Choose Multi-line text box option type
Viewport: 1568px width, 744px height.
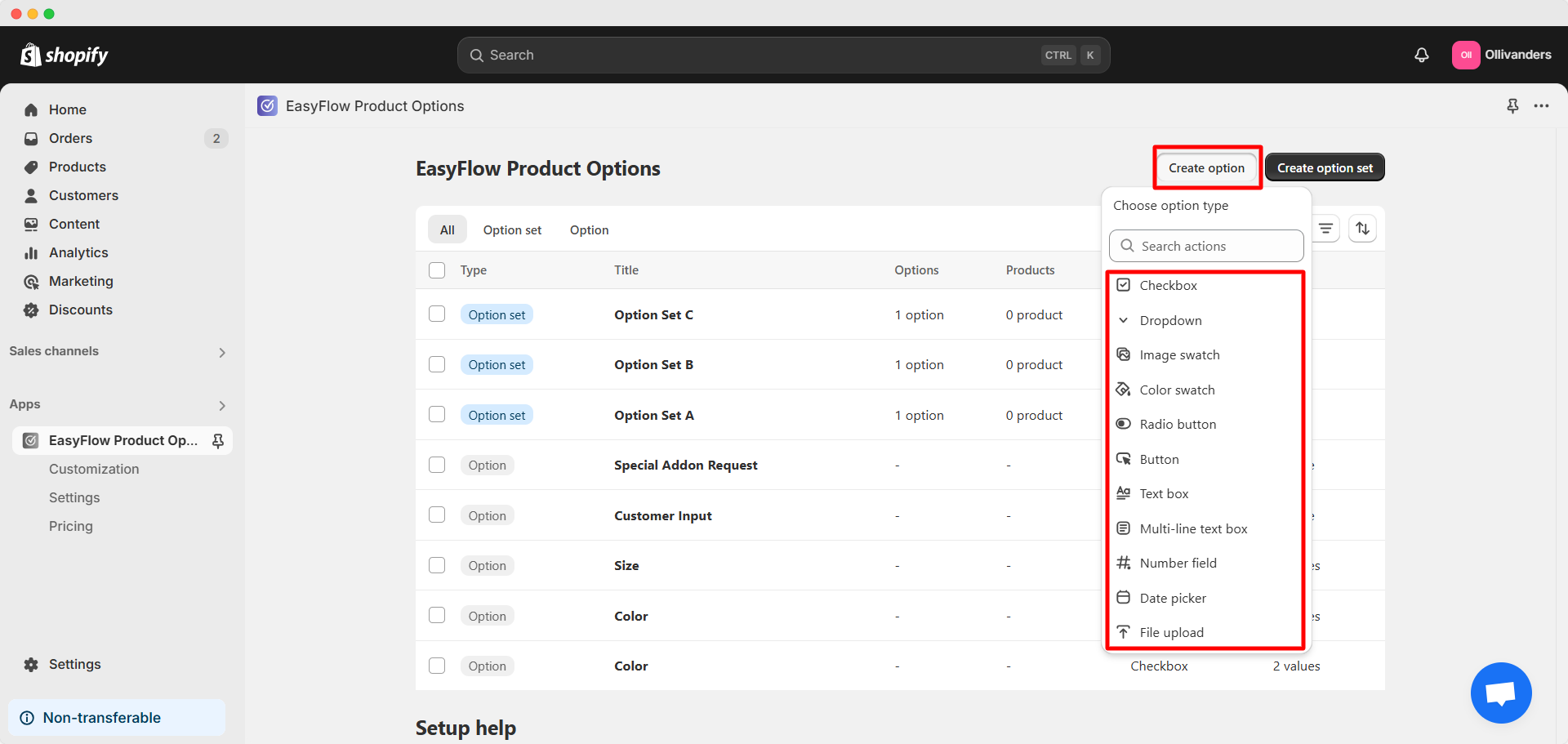click(1206, 528)
